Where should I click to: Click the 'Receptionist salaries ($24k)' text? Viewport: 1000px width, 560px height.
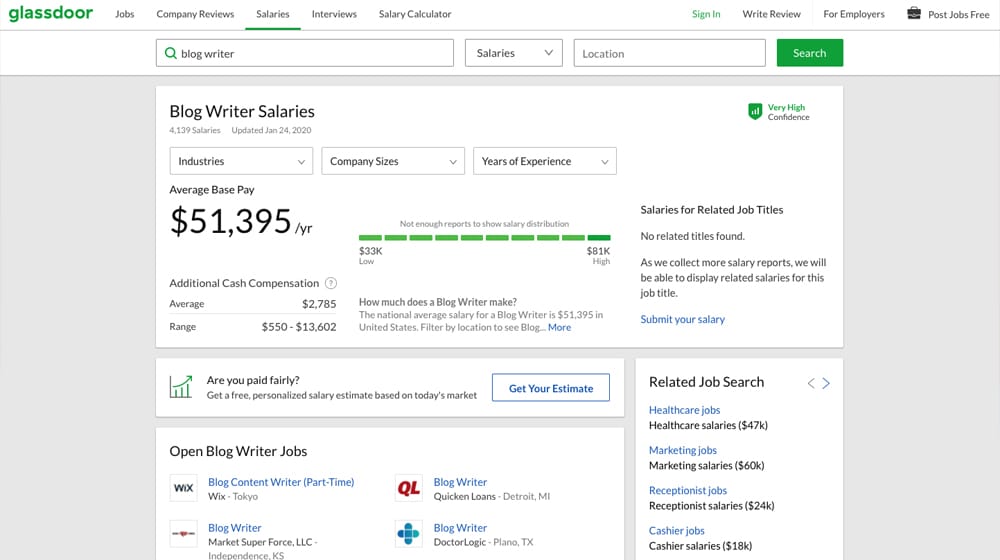click(x=711, y=506)
